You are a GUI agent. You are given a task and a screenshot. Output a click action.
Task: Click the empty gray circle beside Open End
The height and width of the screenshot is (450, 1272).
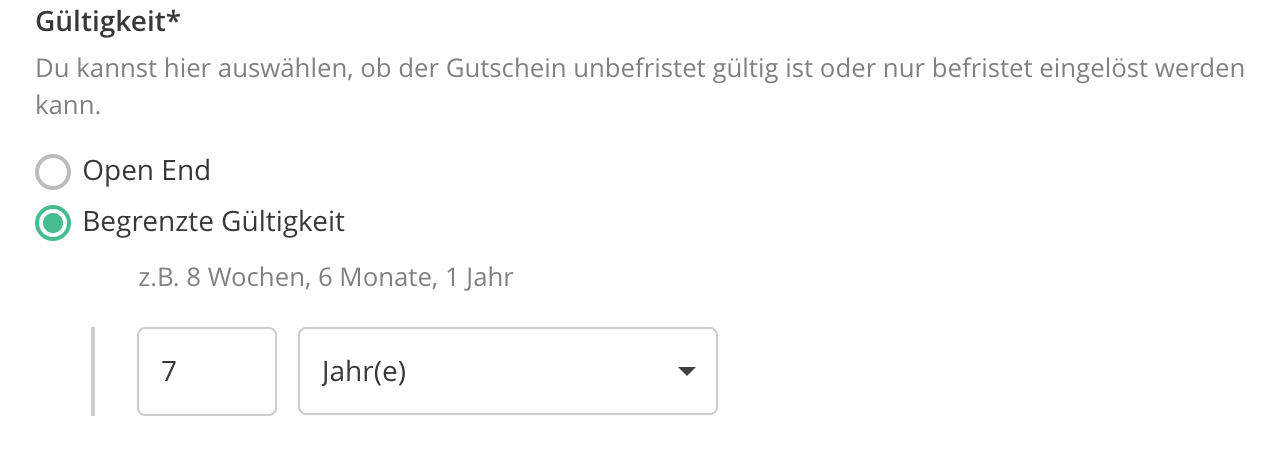click(53, 172)
